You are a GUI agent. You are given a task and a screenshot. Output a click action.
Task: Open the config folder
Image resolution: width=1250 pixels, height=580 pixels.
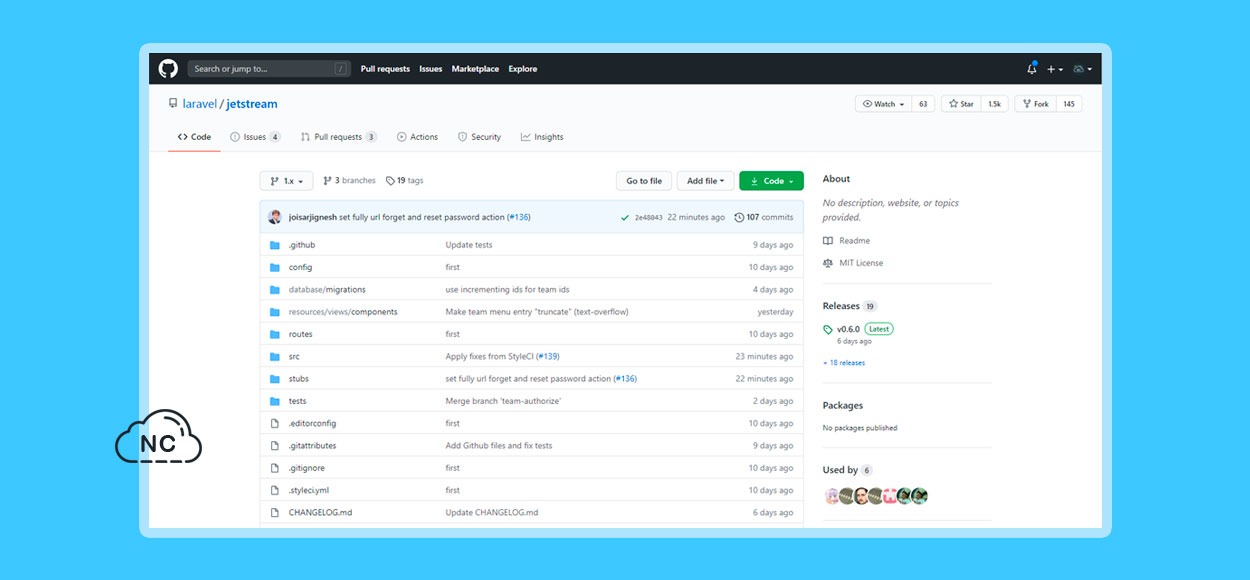tap(300, 267)
